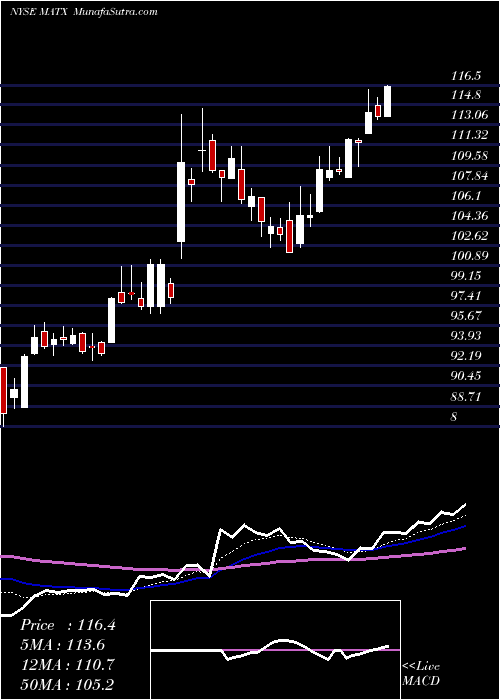Click the latest tall white candlestick near 116.5
The width and height of the screenshot is (500, 700).
388,101
